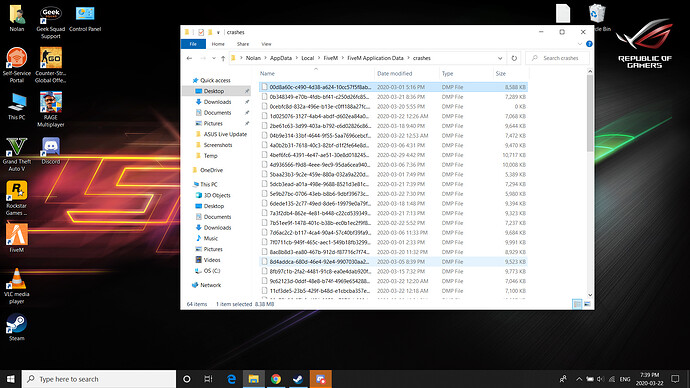Open Self-Service Portal desktop shortcut
This screenshot has width=690, height=388.
(x=17, y=65)
